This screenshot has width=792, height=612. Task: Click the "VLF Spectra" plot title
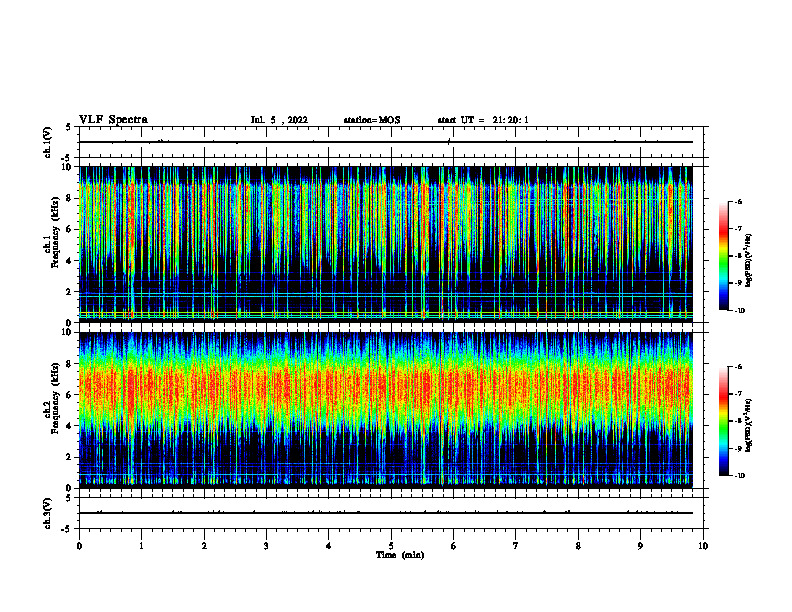[113, 120]
